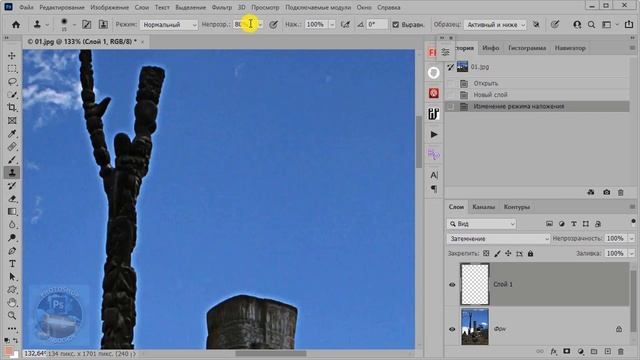
Task: Delete history state with trash icon
Action: [620, 192]
